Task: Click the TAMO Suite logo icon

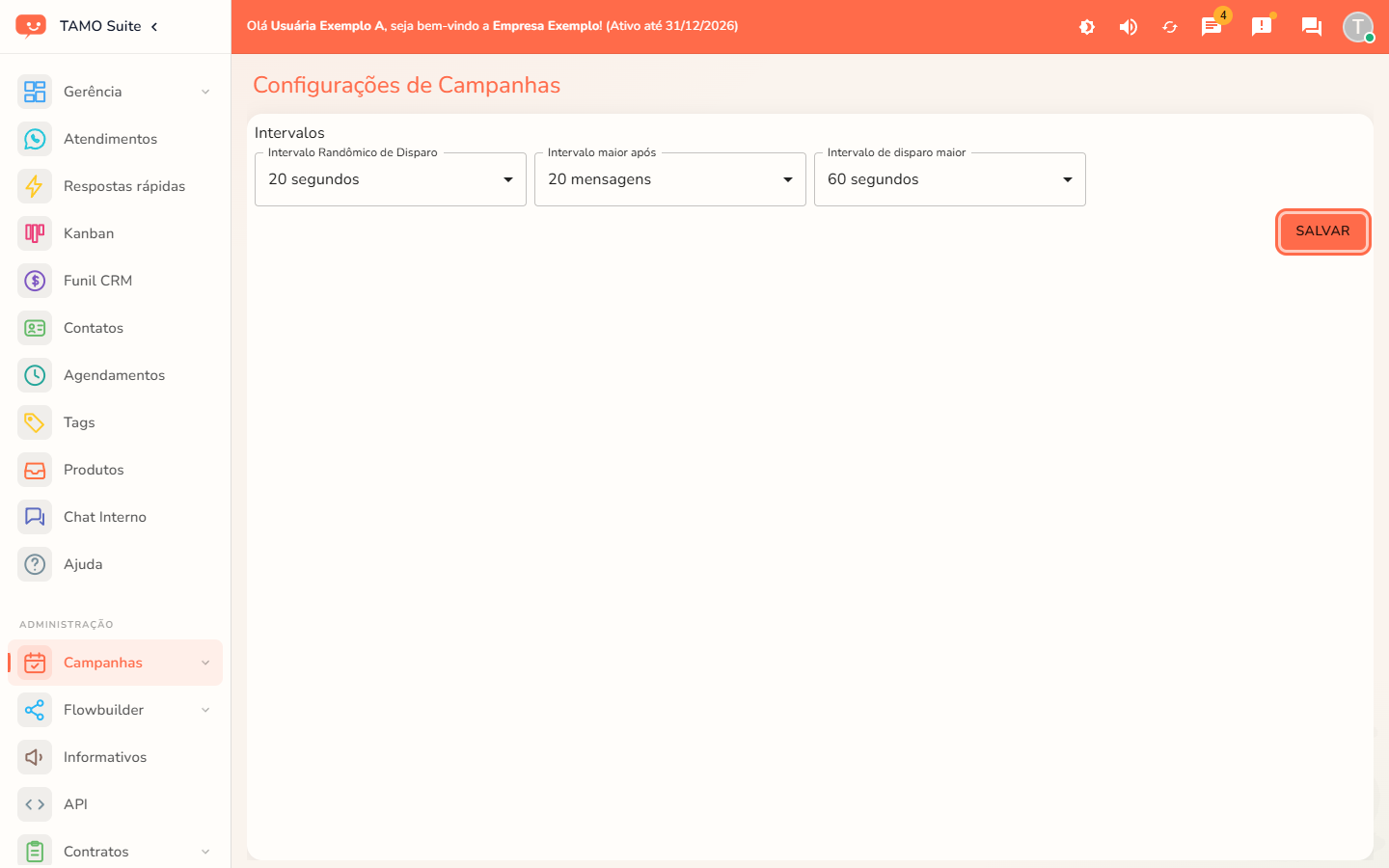Action: pyautogui.click(x=31, y=26)
